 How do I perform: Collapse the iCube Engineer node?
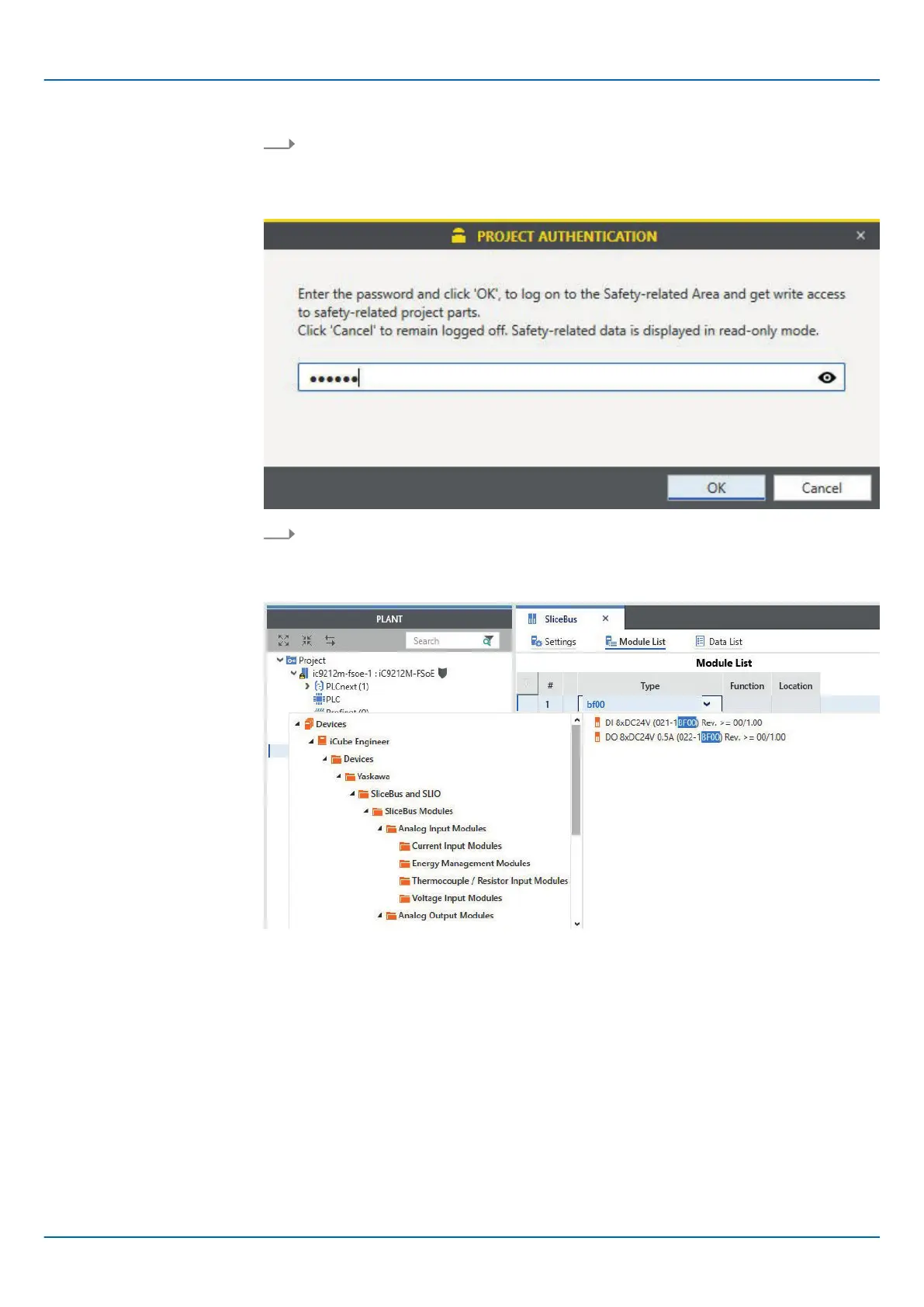[311, 741]
